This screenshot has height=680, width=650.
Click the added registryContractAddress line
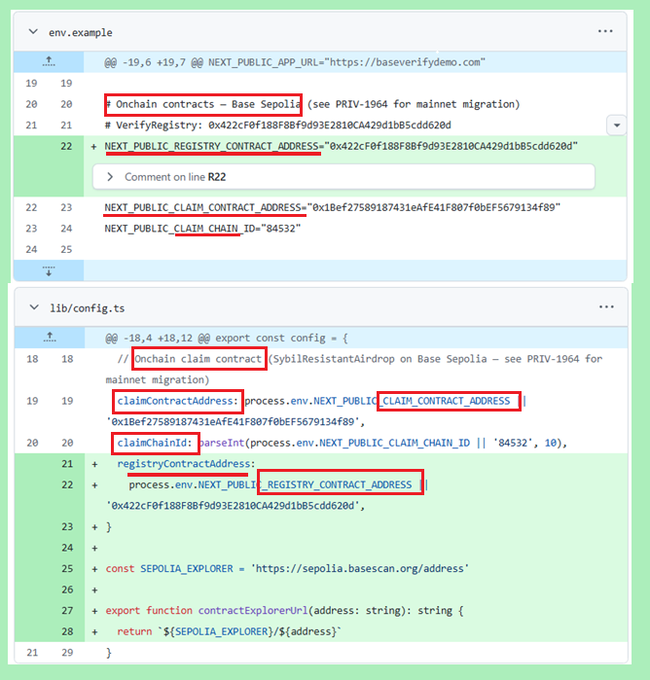186,464
